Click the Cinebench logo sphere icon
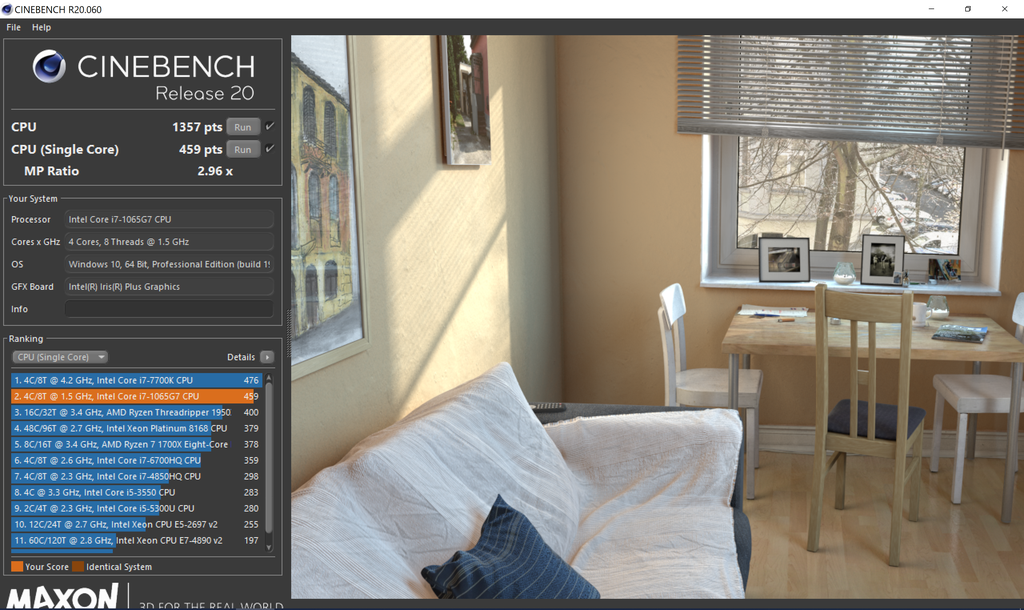The height and width of the screenshot is (610, 1024). [49, 66]
